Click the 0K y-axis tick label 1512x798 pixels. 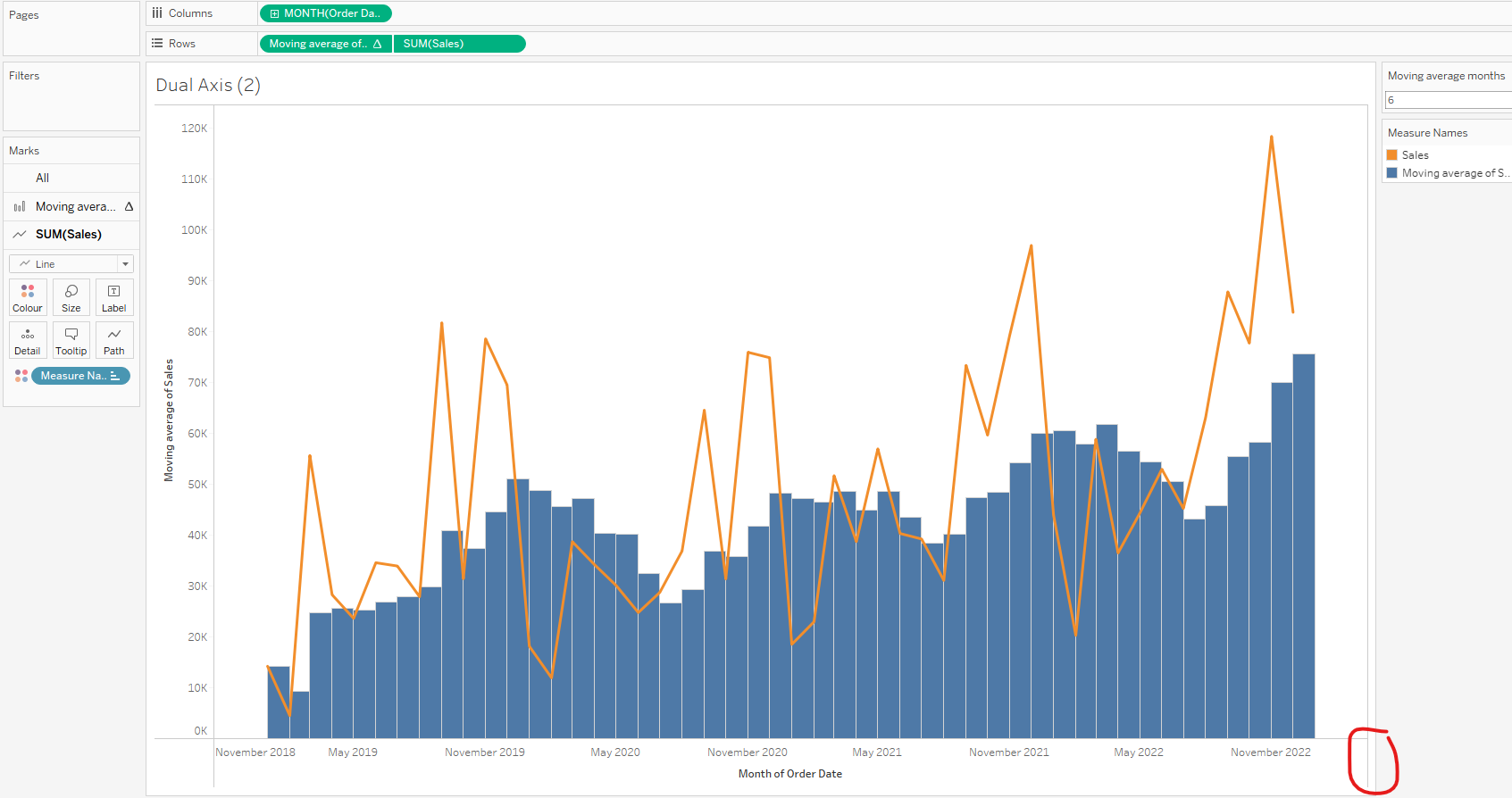click(201, 731)
